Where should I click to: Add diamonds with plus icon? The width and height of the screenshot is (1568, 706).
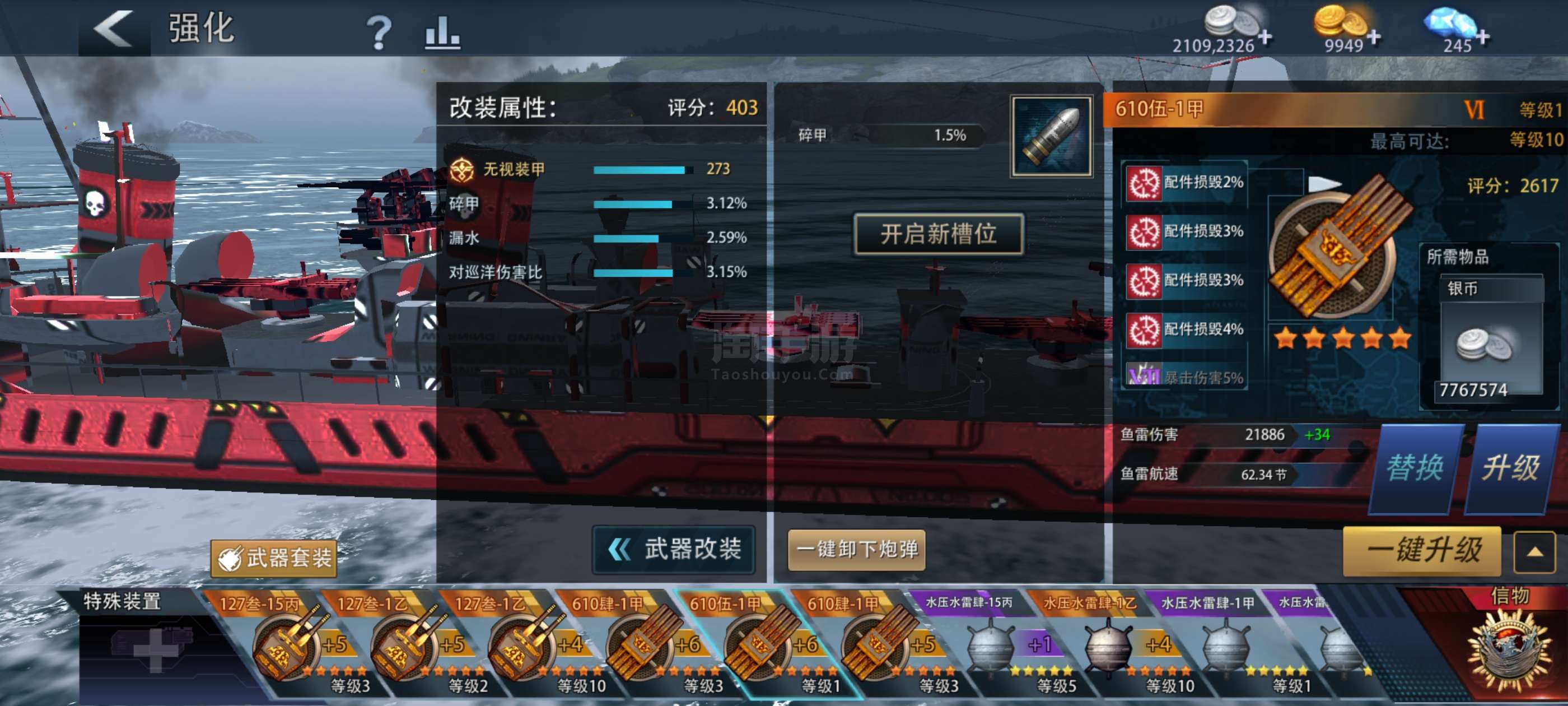click(1482, 37)
